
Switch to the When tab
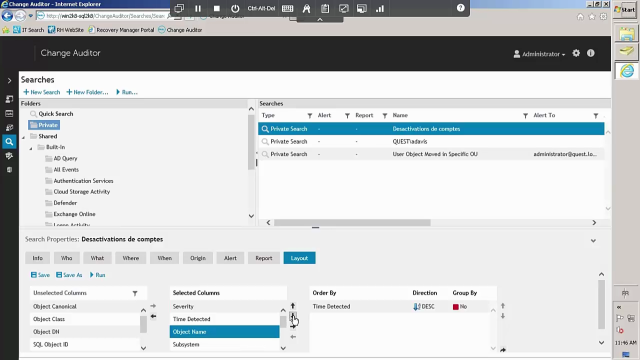pyautogui.click(x=164, y=258)
